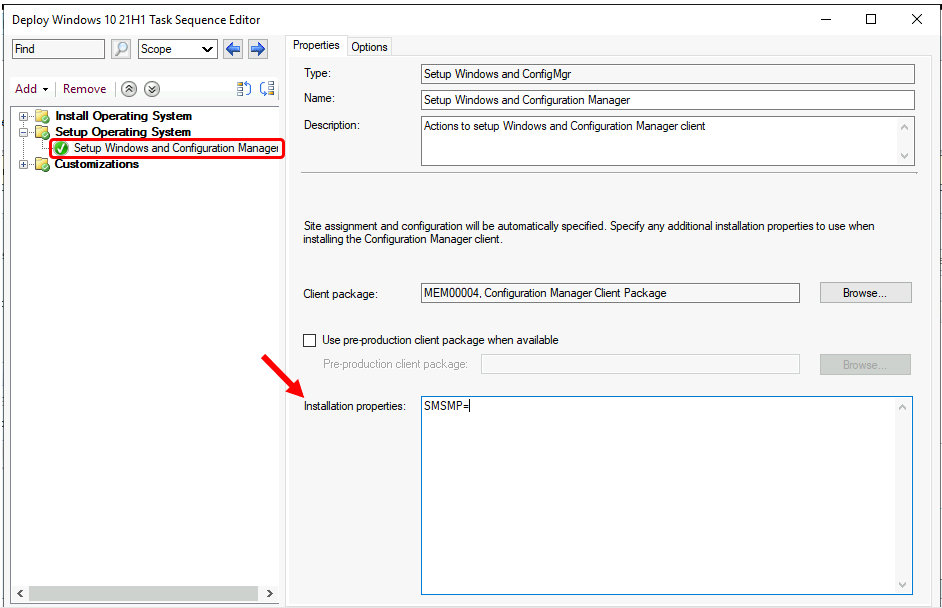Select Install Operating System tree group
942x608 pixels.
coord(123,116)
